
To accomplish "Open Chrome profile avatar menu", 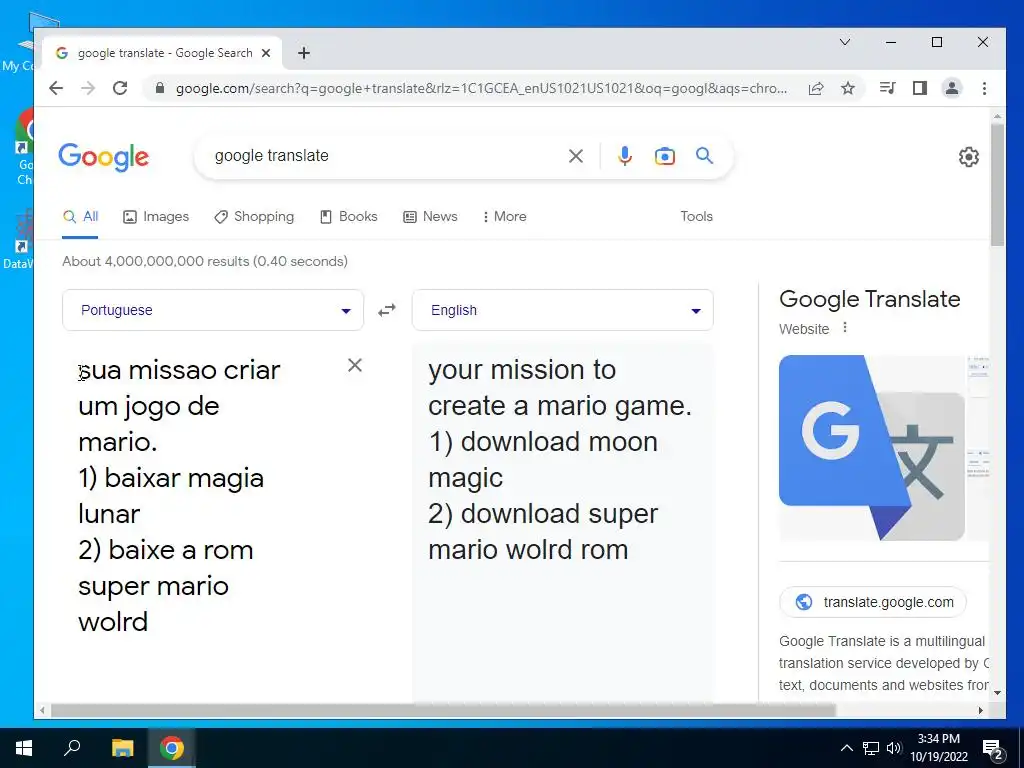I will [x=952, y=88].
